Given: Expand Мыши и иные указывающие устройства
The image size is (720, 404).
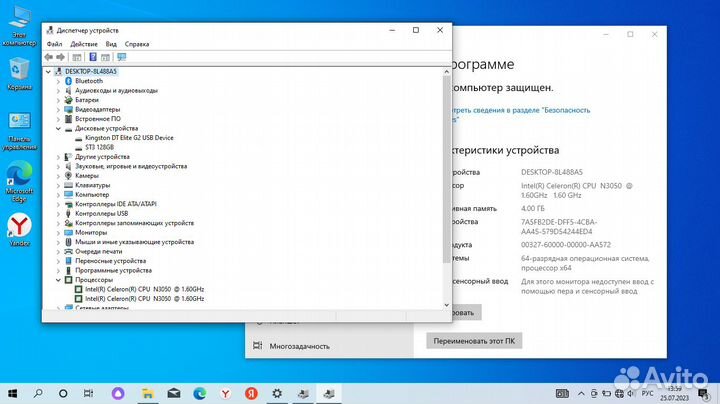Looking at the screenshot, I should click(58, 242).
